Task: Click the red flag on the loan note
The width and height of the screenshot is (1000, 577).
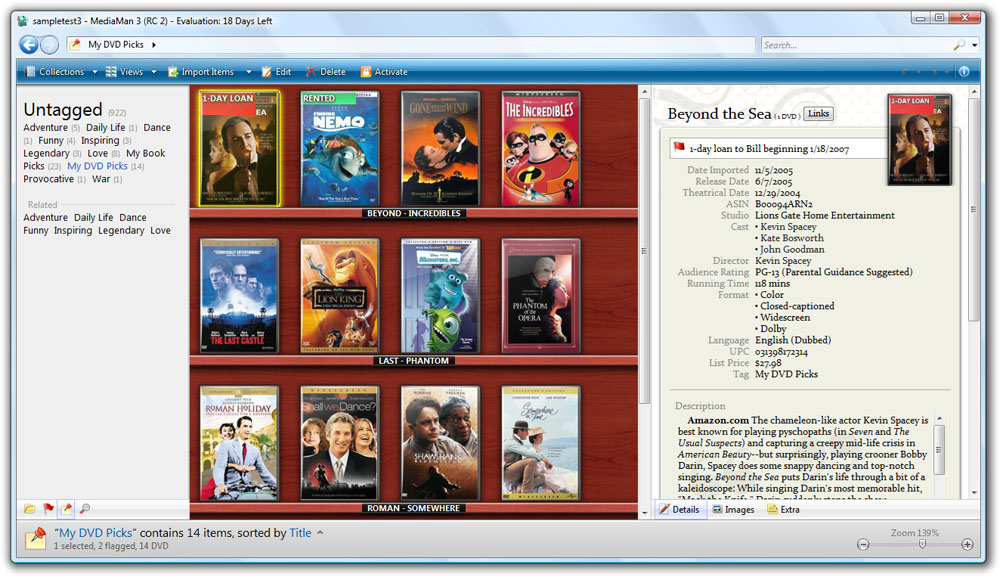Action: point(679,147)
